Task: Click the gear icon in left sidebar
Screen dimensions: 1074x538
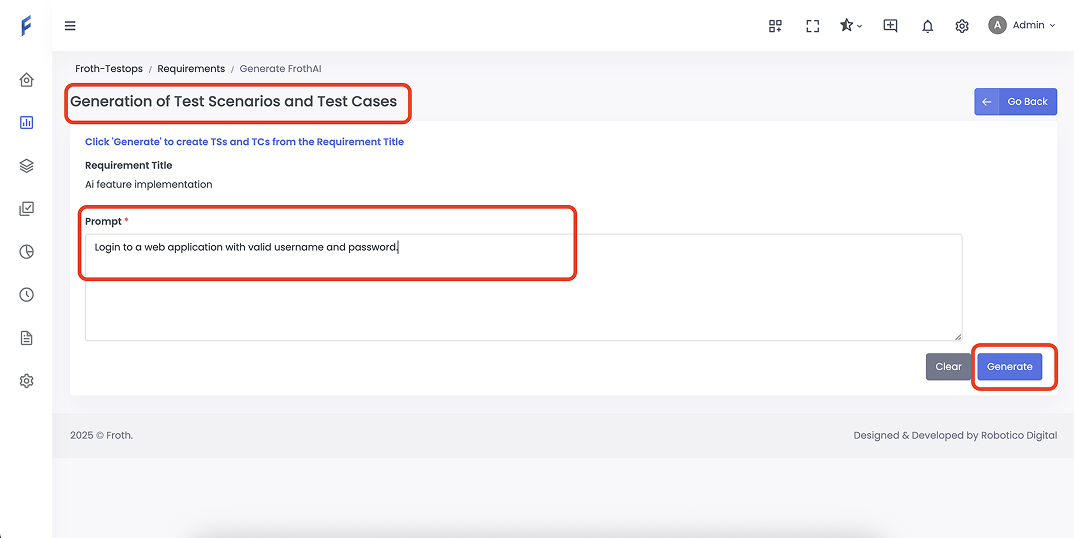Action: pyautogui.click(x=26, y=381)
